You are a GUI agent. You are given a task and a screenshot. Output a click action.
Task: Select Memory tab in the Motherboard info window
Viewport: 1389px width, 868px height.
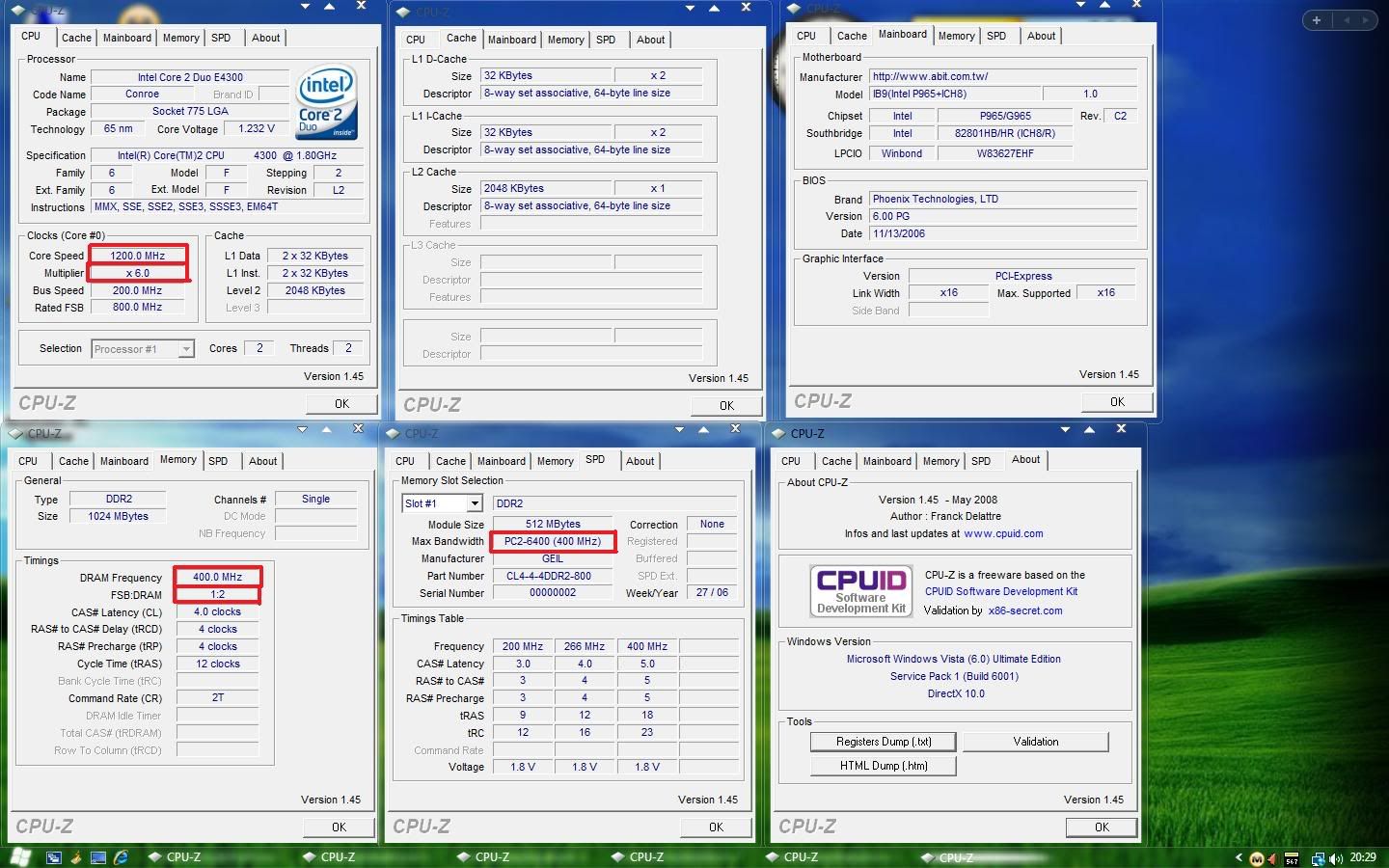(x=957, y=36)
